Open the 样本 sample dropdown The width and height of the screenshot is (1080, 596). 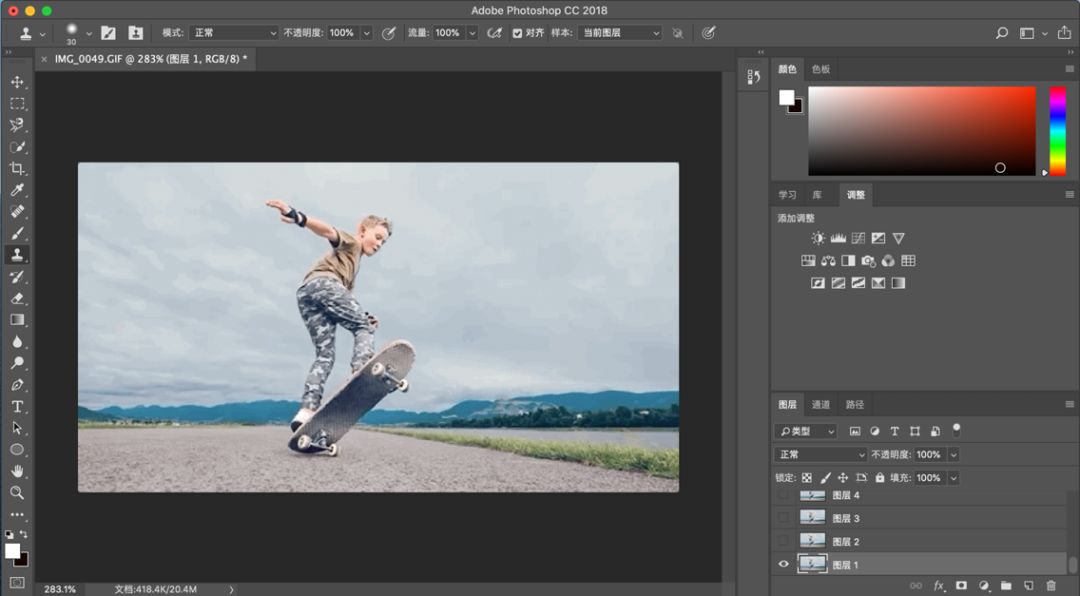tap(620, 33)
